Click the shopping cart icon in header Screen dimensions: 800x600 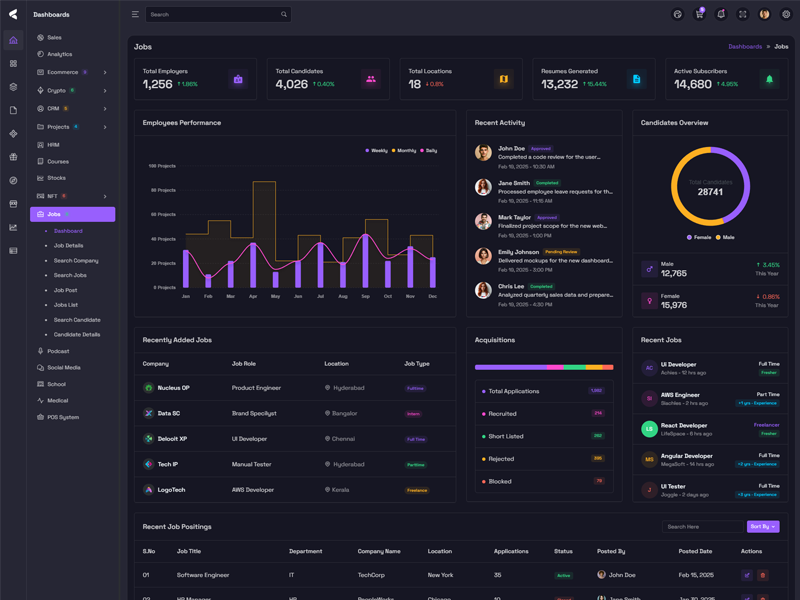(699, 14)
